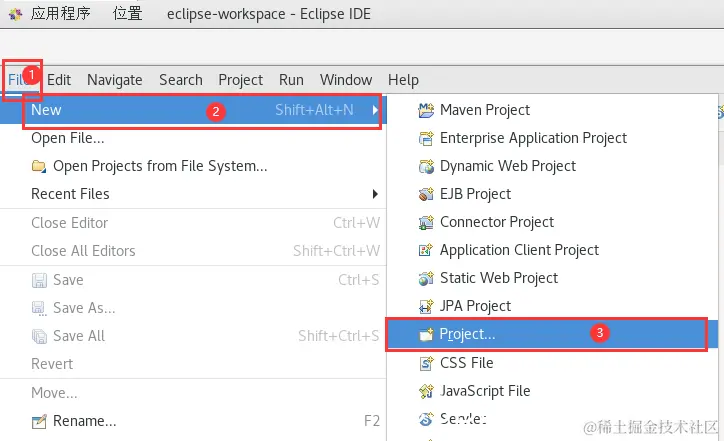The width and height of the screenshot is (724, 441).
Task: Click the Rename pencil icon
Action: tap(39, 421)
